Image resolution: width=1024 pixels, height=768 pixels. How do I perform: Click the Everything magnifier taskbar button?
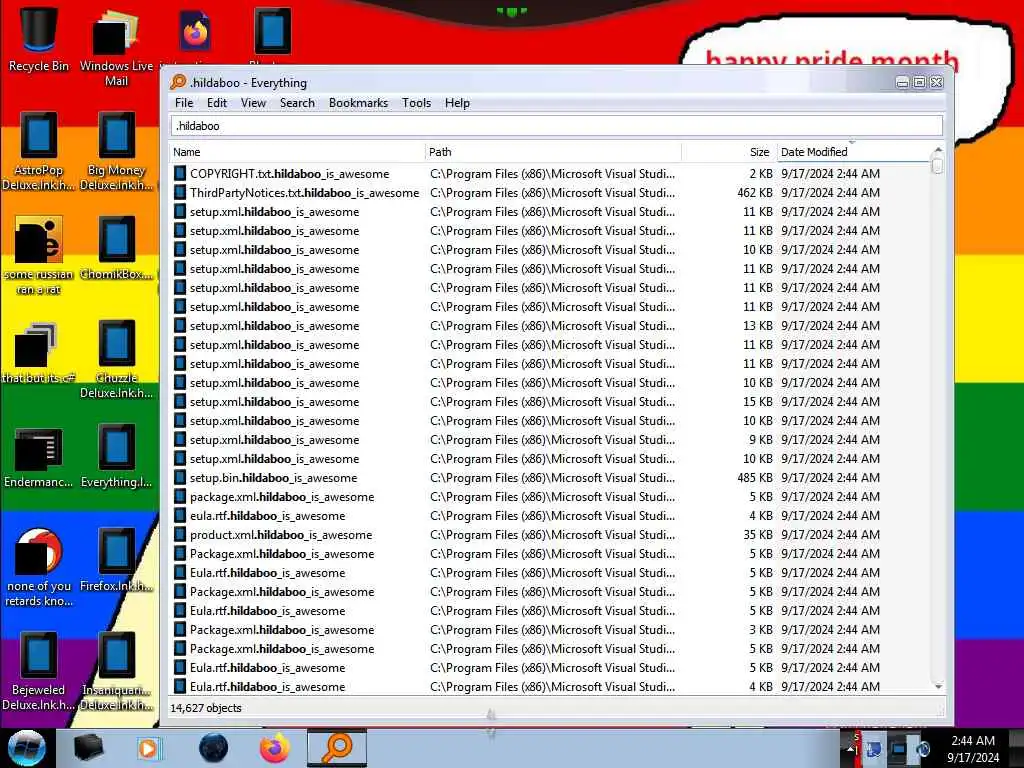point(338,748)
